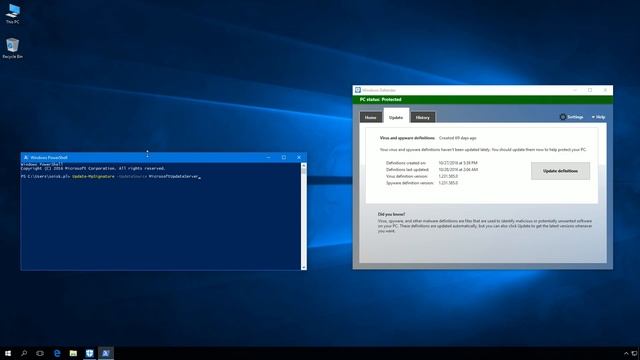Open the History tab in Defender
Viewport: 640px width, 360px height.
(x=423, y=118)
